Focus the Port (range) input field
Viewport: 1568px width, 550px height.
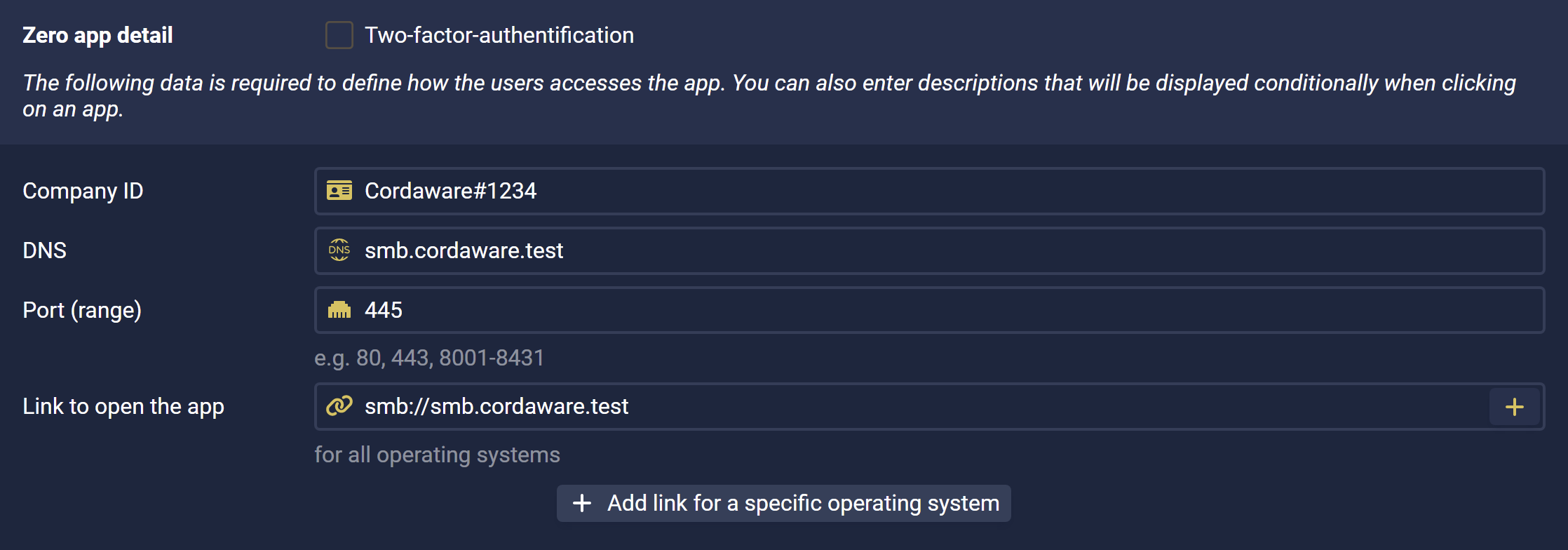click(930, 310)
